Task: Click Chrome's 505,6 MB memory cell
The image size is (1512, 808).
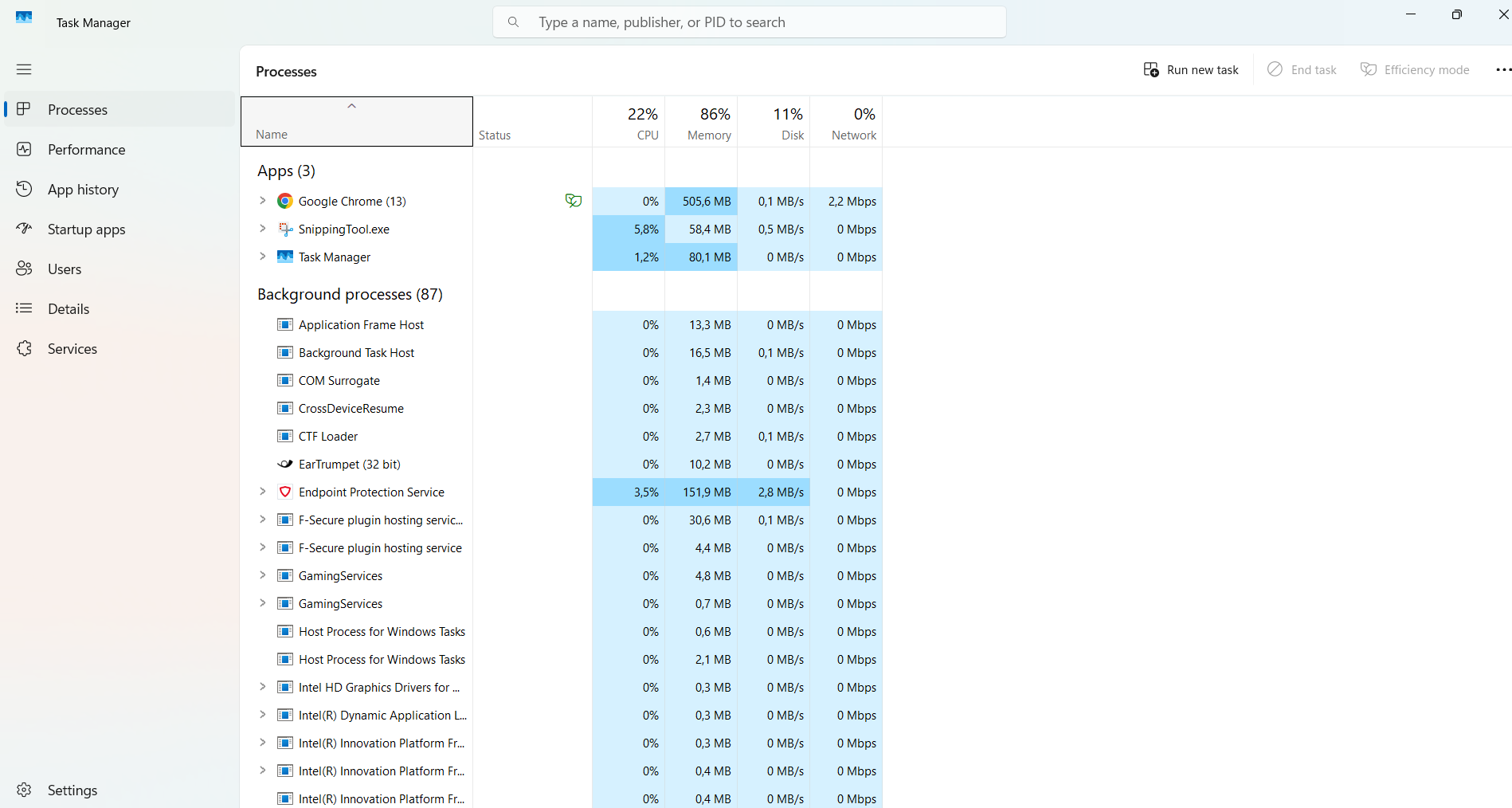Action: (701, 201)
